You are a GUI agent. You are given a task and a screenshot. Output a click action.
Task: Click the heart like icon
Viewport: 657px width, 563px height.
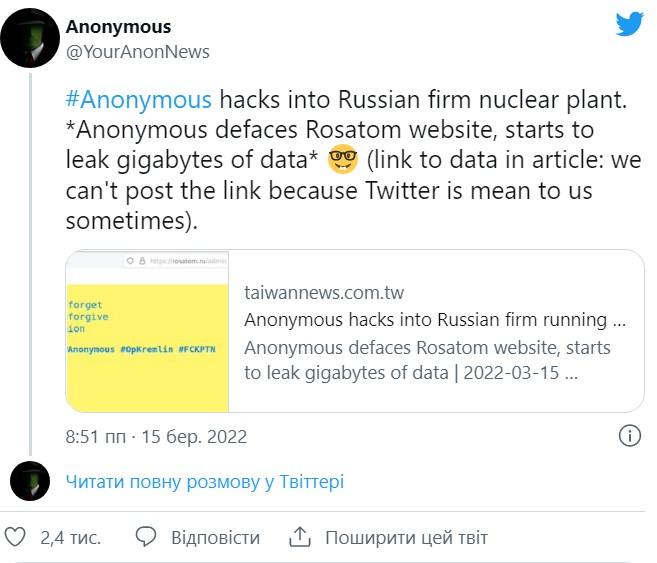click(16, 537)
